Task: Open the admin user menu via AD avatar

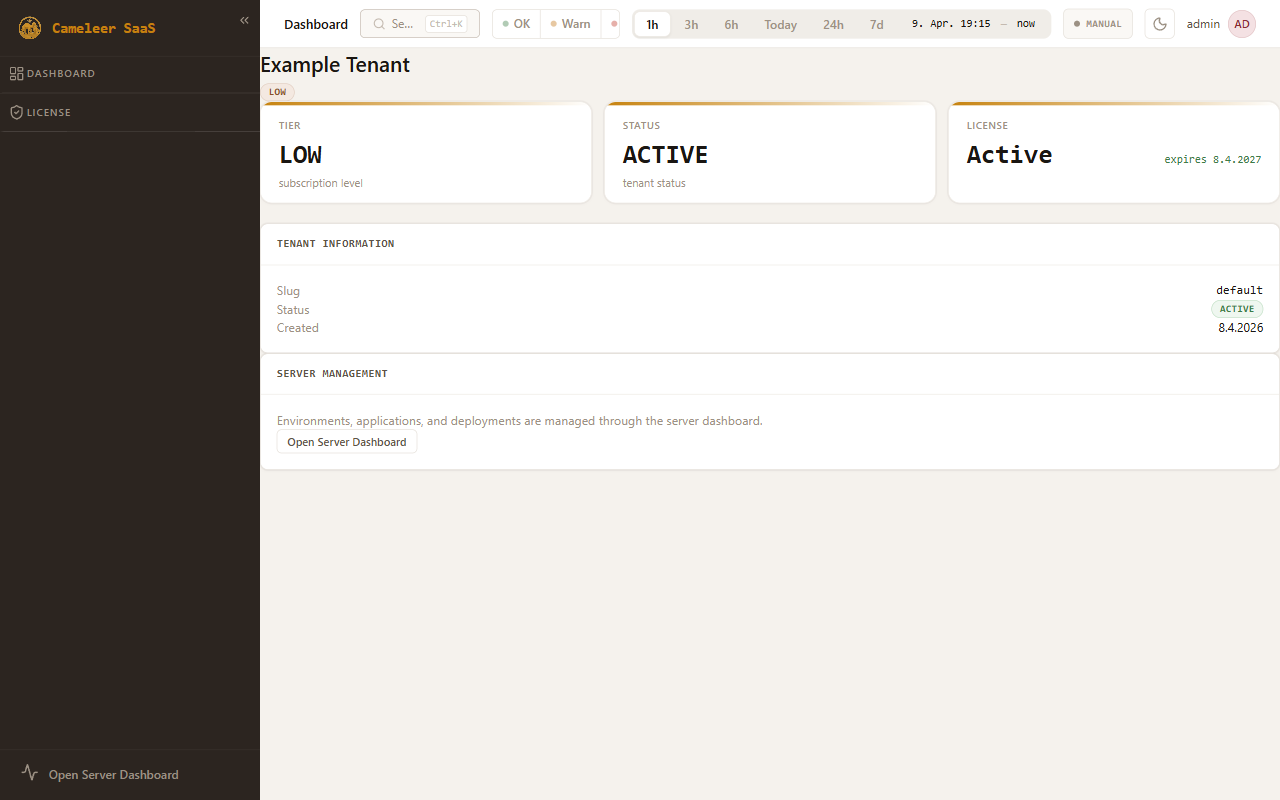Action: click(x=1241, y=24)
